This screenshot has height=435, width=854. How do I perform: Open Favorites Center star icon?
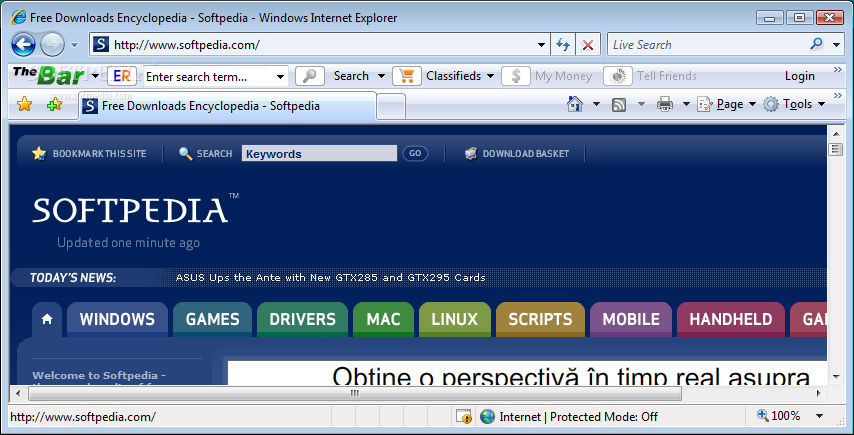25,103
